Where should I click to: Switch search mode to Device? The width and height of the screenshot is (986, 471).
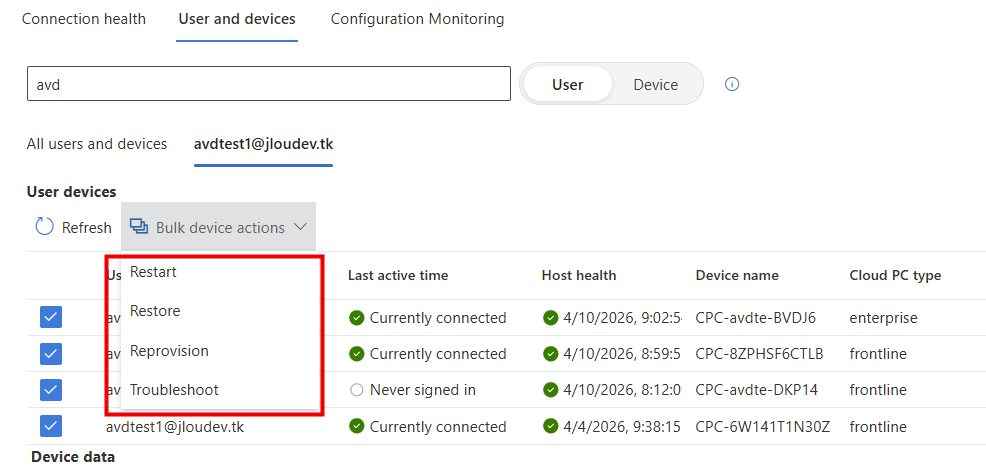coord(655,84)
